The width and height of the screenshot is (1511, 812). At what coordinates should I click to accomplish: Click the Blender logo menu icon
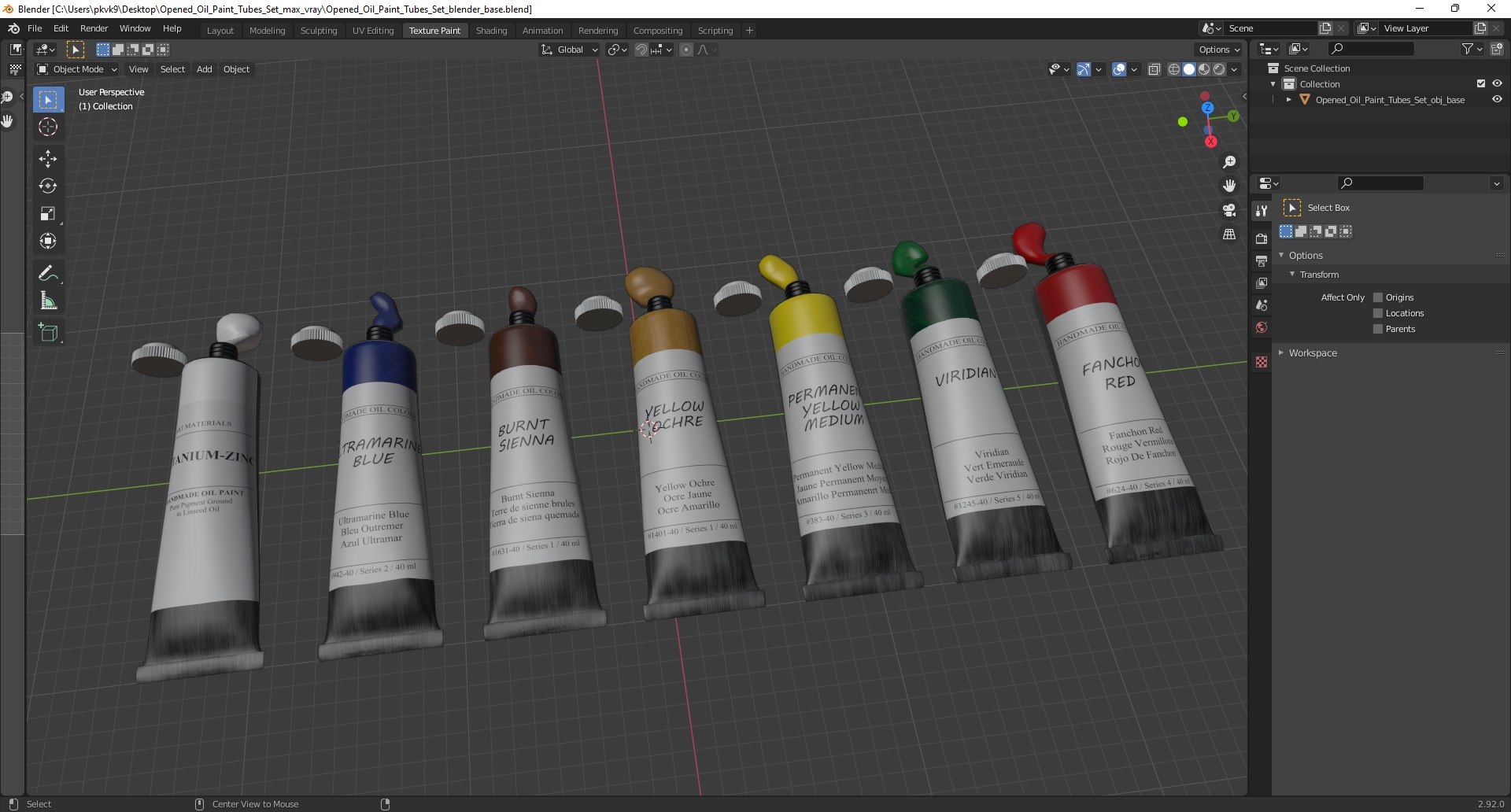tap(13, 28)
